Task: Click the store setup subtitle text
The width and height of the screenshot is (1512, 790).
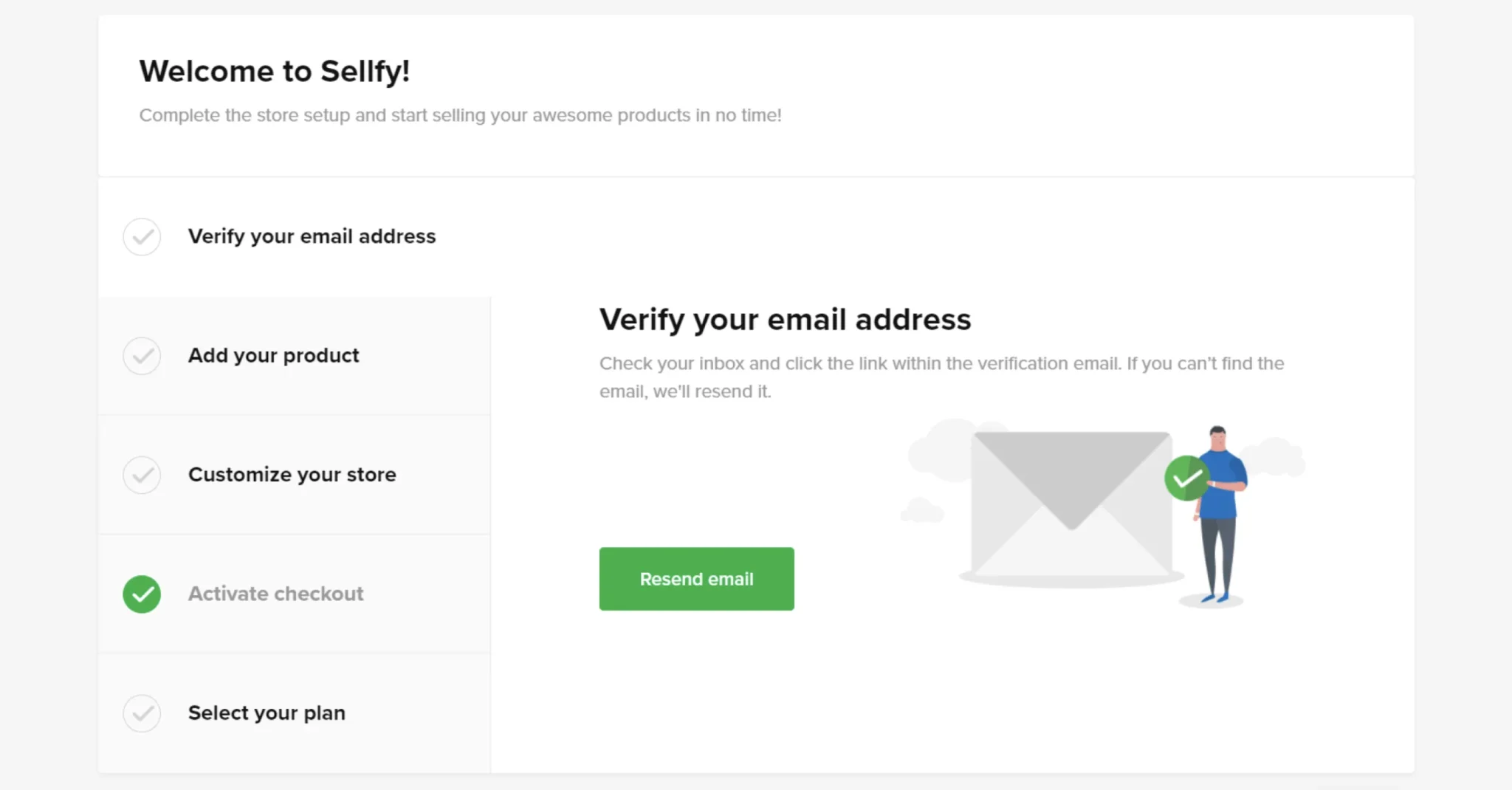Action: [x=460, y=116]
